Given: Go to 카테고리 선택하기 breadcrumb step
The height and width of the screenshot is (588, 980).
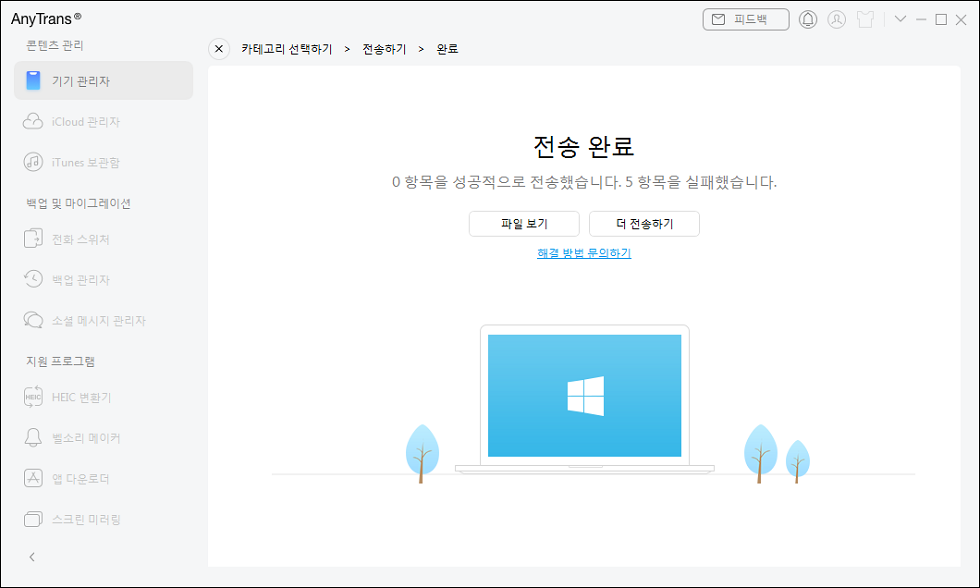Looking at the screenshot, I should click(287, 49).
